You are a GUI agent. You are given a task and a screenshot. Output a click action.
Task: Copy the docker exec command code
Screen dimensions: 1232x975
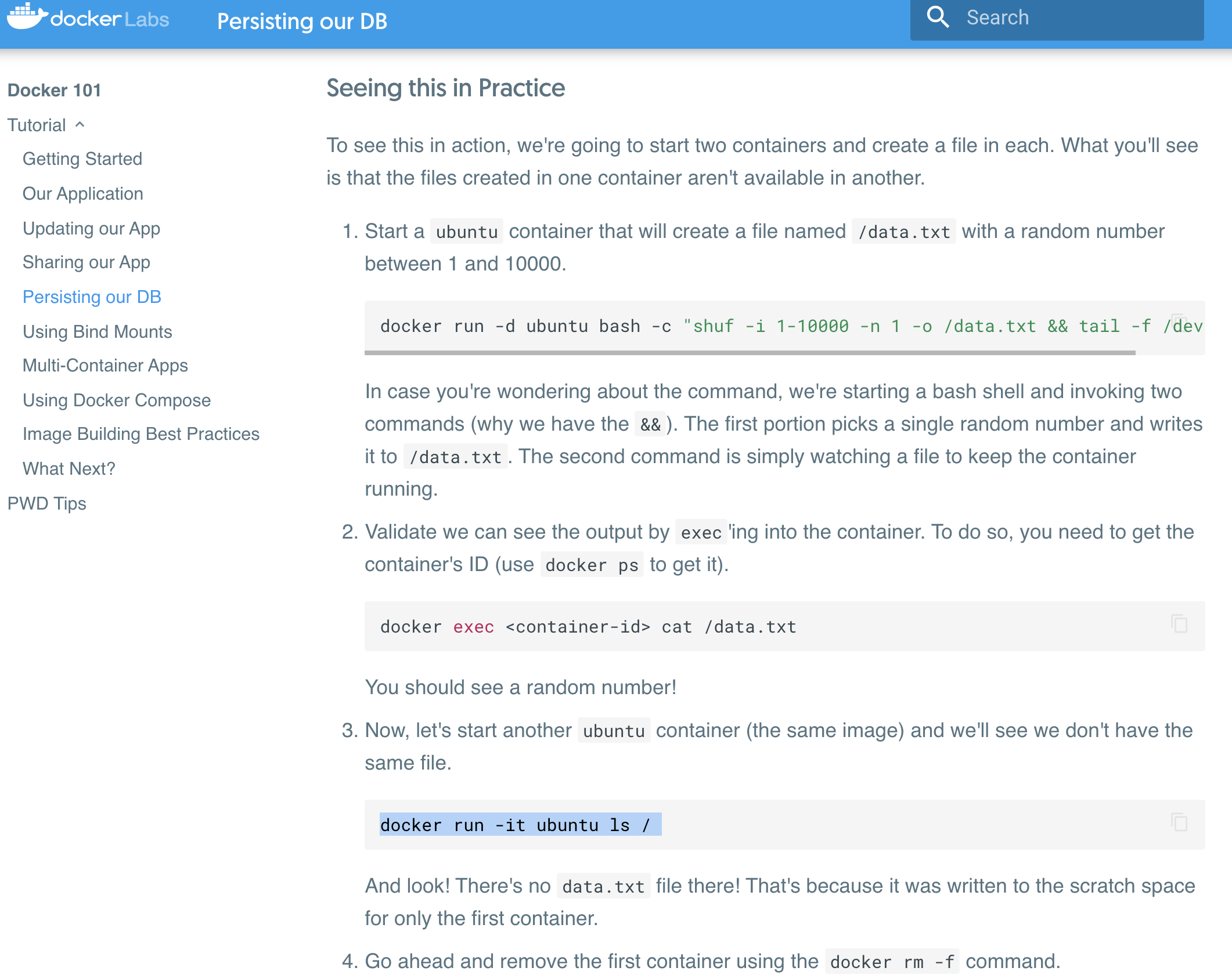coord(1179,624)
